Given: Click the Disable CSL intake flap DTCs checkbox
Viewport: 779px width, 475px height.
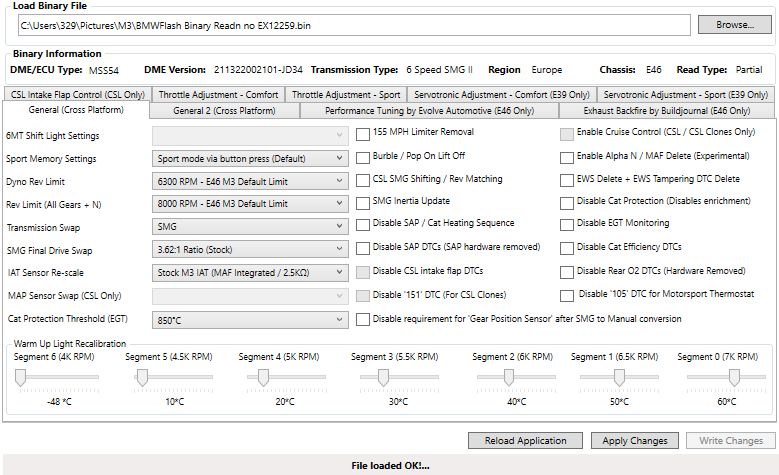Looking at the screenshot, I should (x=363, y=272).
